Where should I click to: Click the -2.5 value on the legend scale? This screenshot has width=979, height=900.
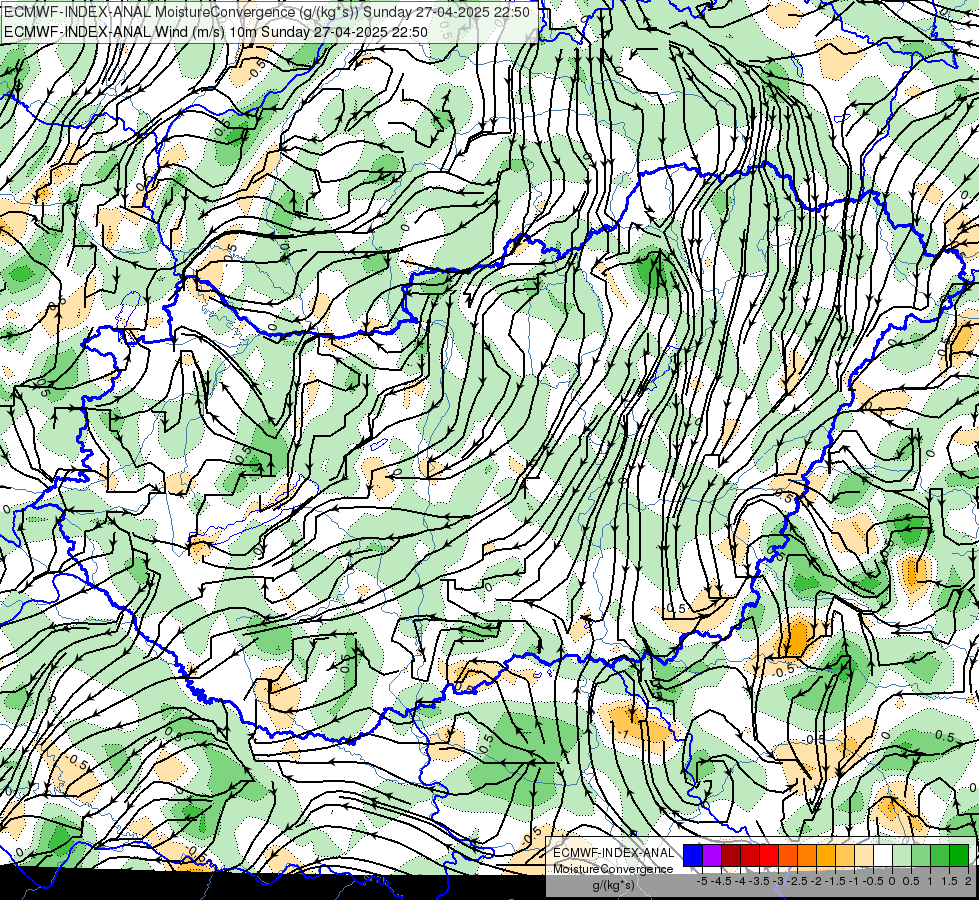point(797,881)
